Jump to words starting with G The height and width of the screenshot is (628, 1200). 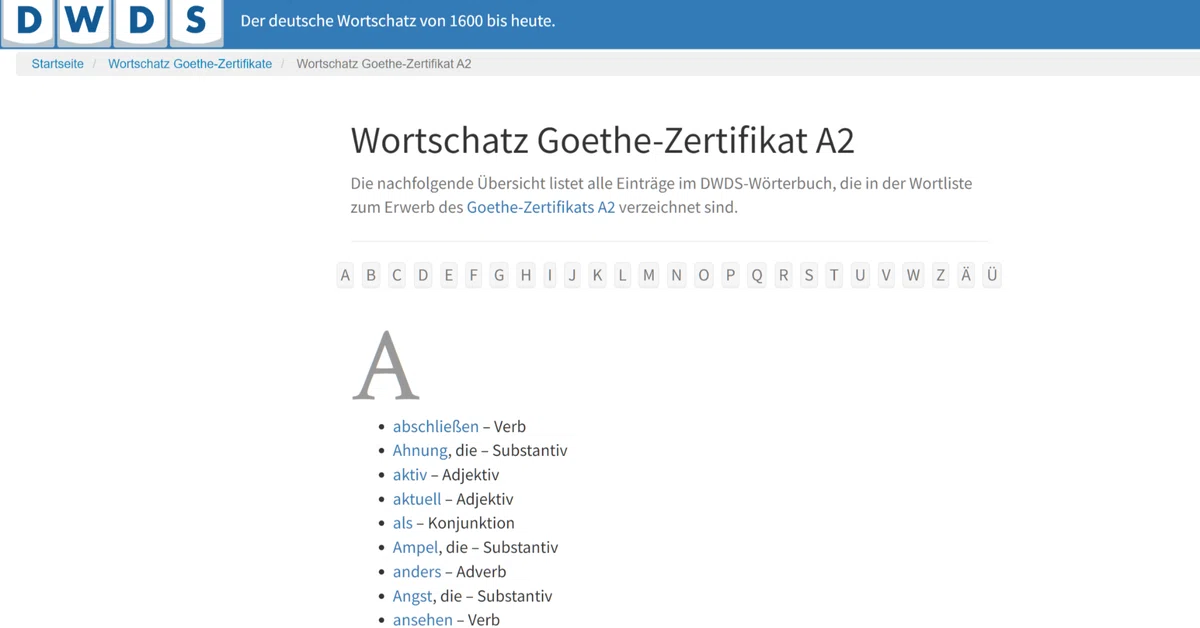click(x=499, y=275)
